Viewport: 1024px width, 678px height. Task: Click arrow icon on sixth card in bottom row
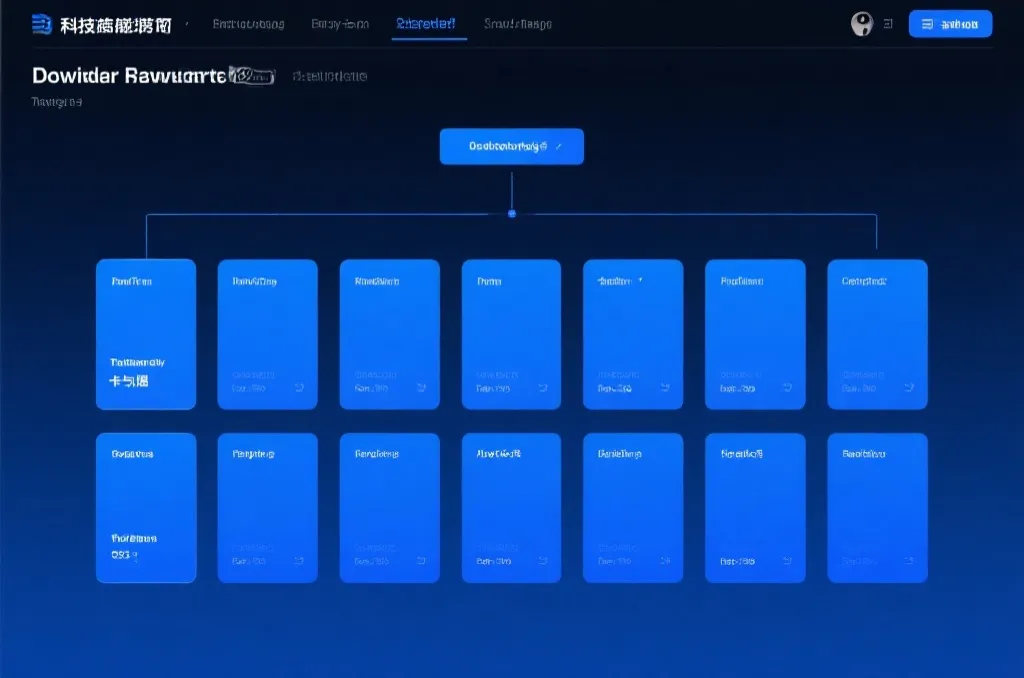787,561
